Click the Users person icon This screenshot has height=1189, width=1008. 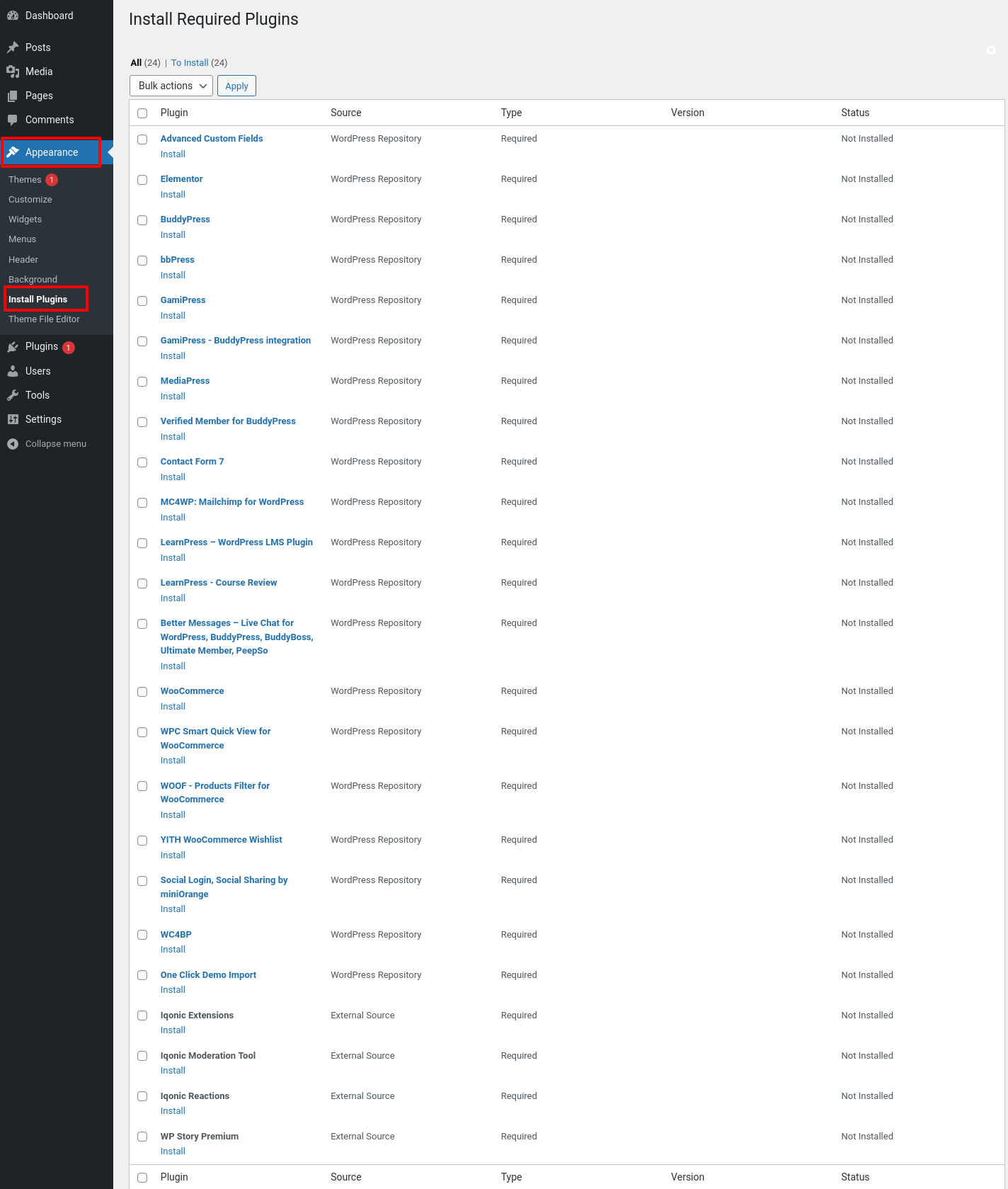point(13,371)
